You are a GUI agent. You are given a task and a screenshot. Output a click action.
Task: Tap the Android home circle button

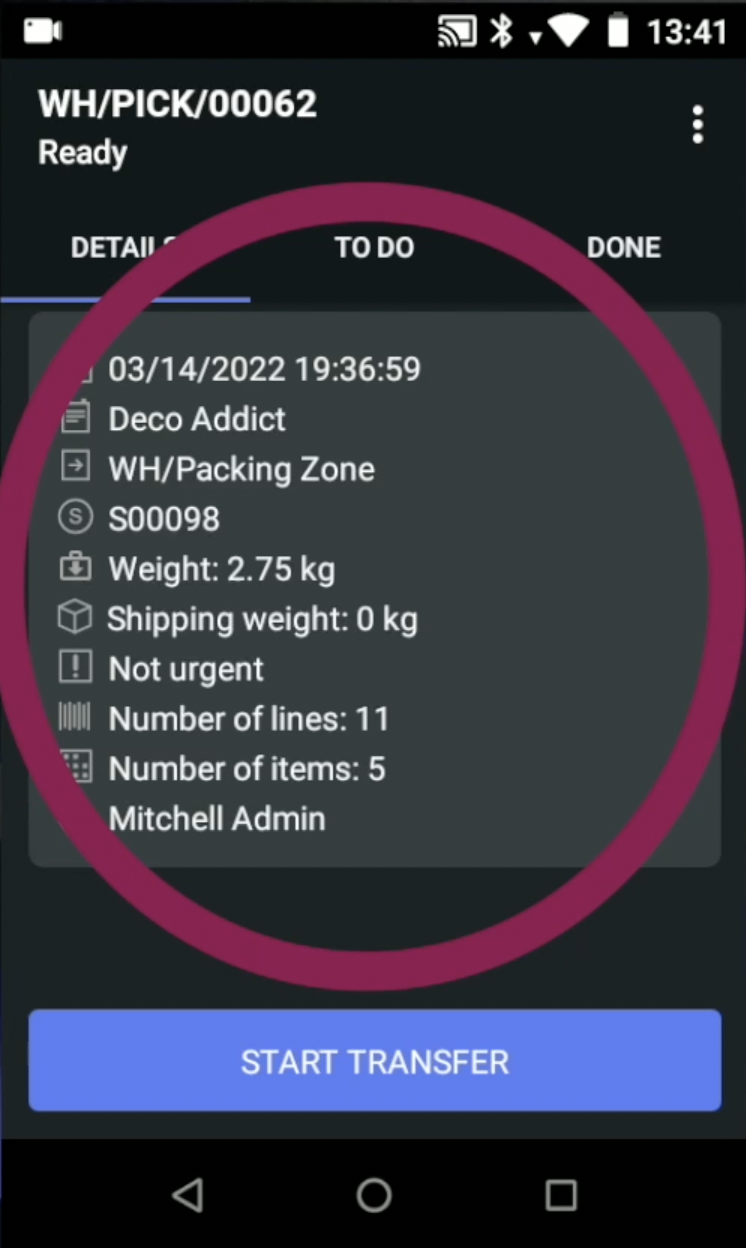374,1194
